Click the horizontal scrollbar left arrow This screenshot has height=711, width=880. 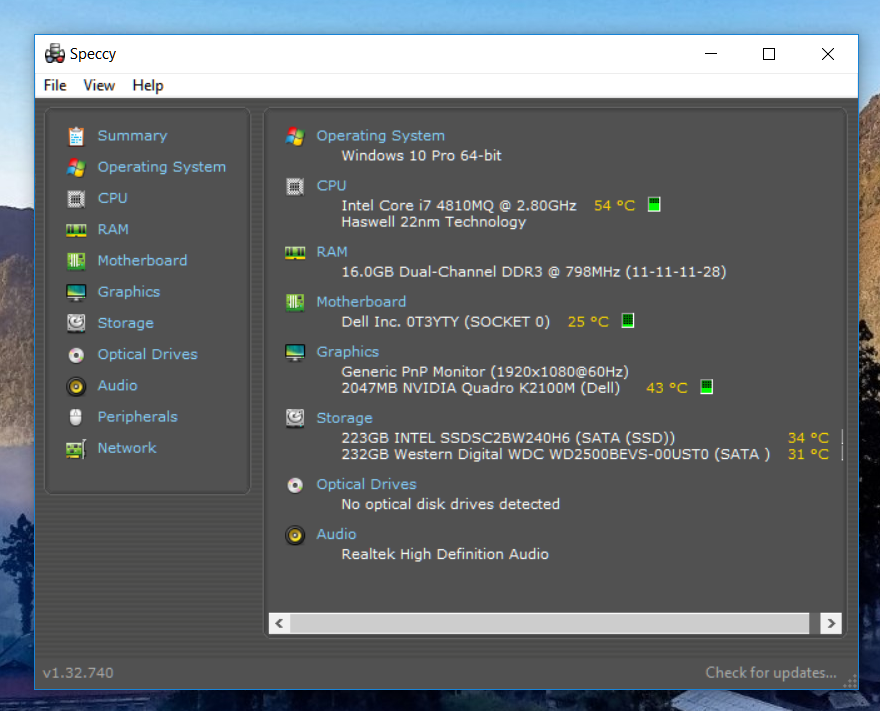[x=279, y=623]
